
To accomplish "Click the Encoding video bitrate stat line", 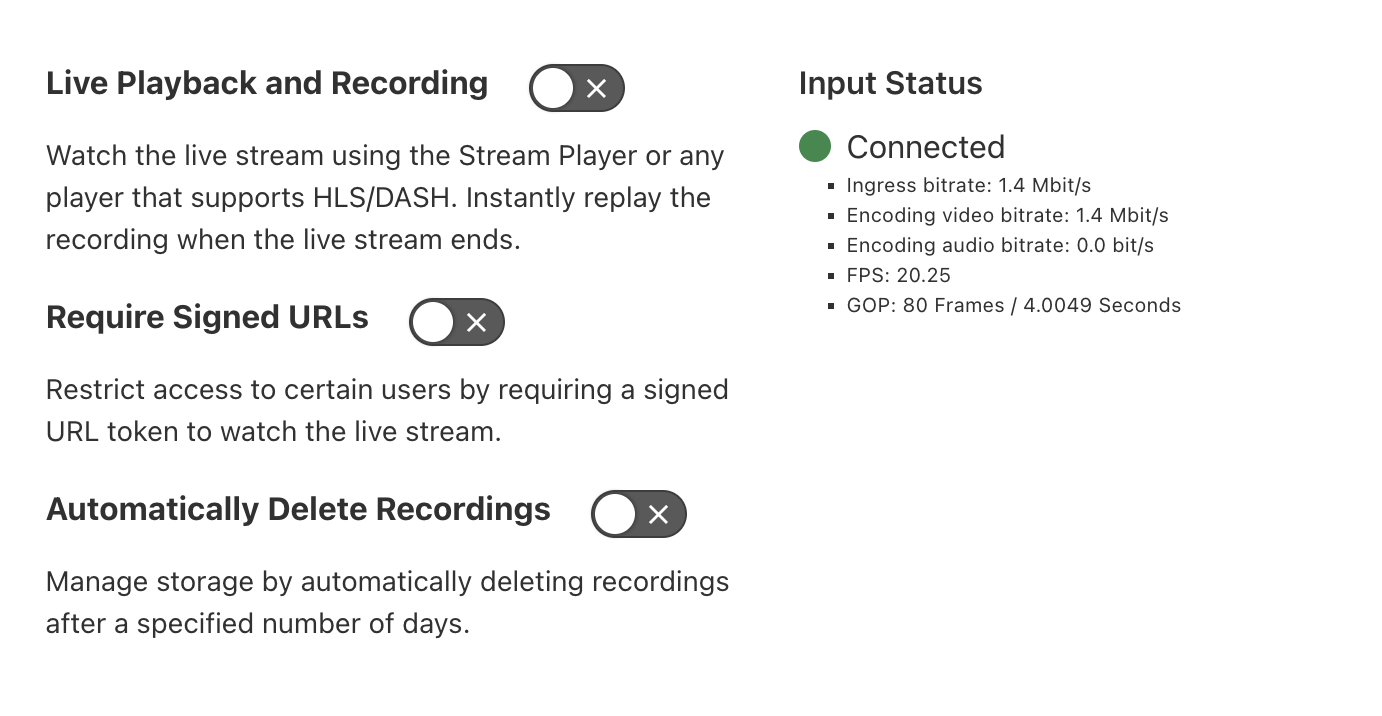I will [1008, 215].
